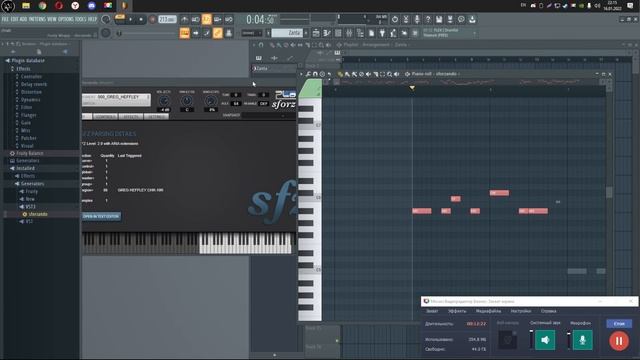Toggle the microphone button in the recorder
Screen dimensions: 640x360
tap(582, 340)
